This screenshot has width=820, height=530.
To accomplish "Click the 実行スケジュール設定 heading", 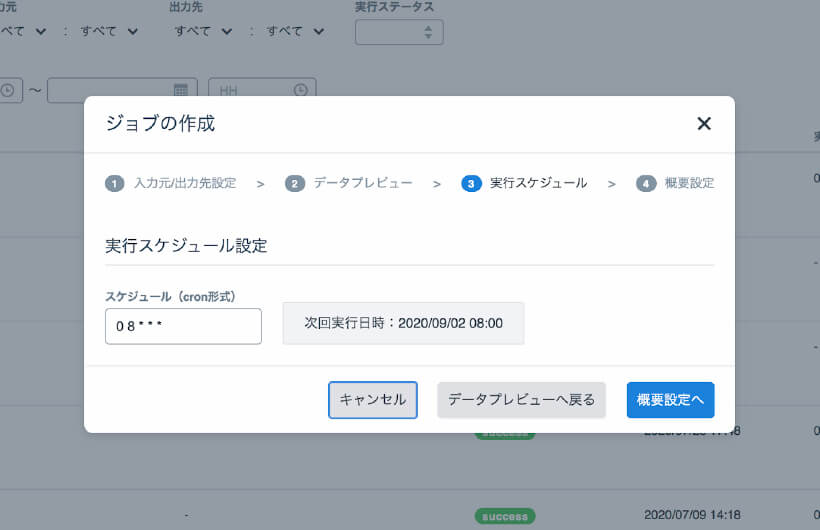I will click(x=186, y=245).
